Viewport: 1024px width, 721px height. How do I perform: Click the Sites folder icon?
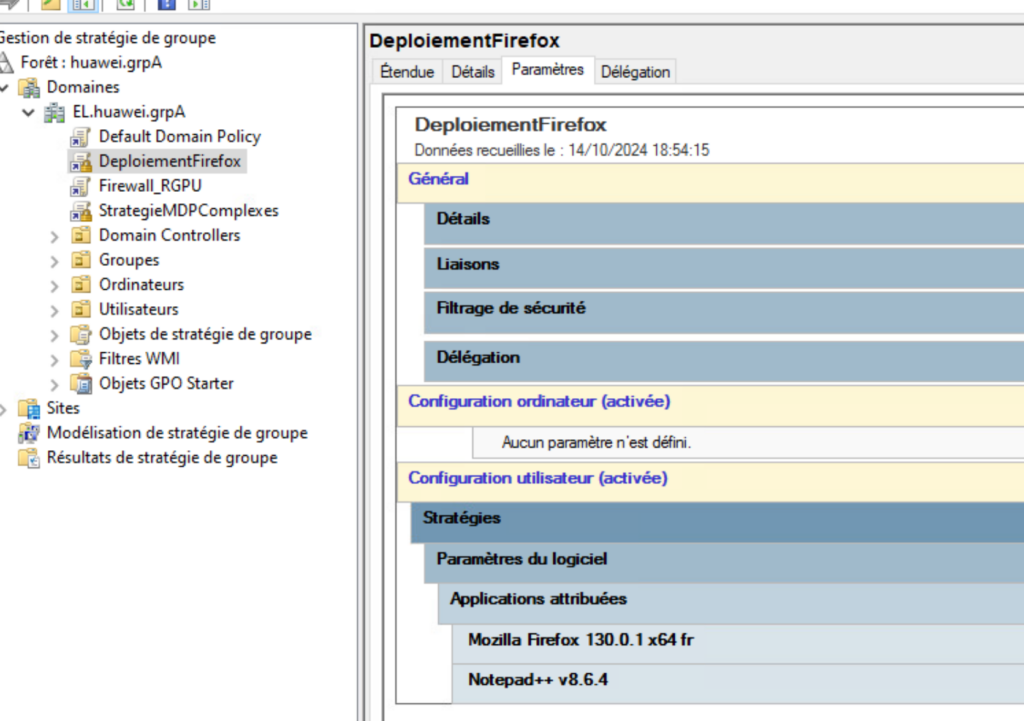[29, 408]
